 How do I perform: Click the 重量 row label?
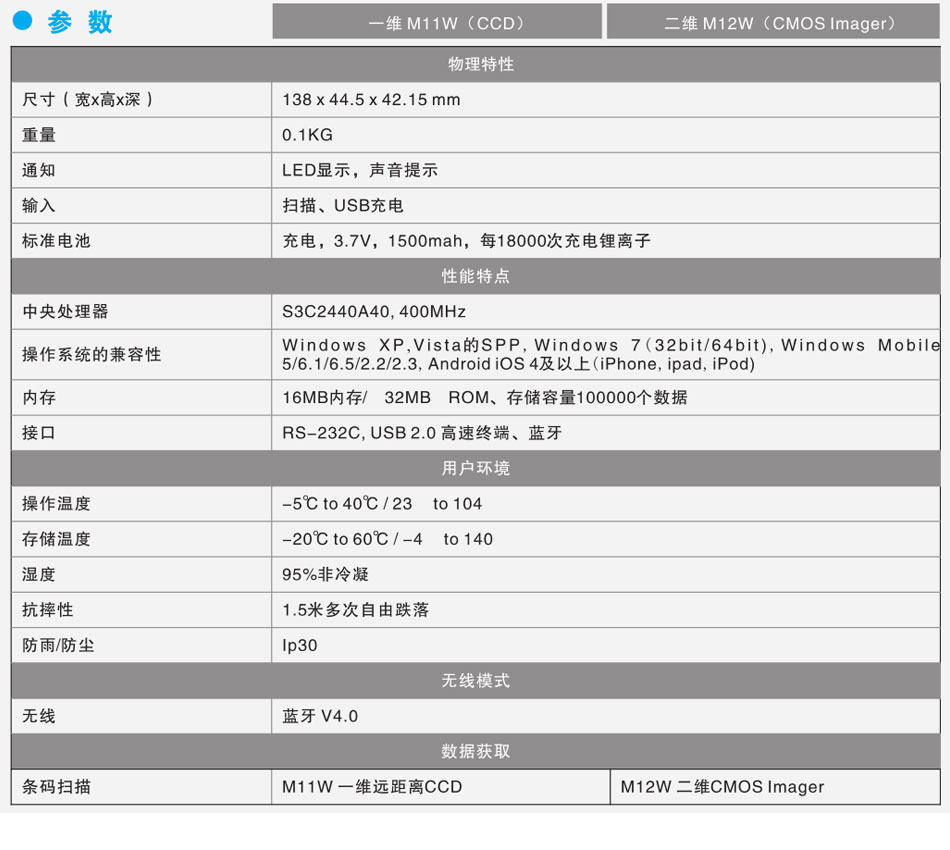[x=39, y=135]
